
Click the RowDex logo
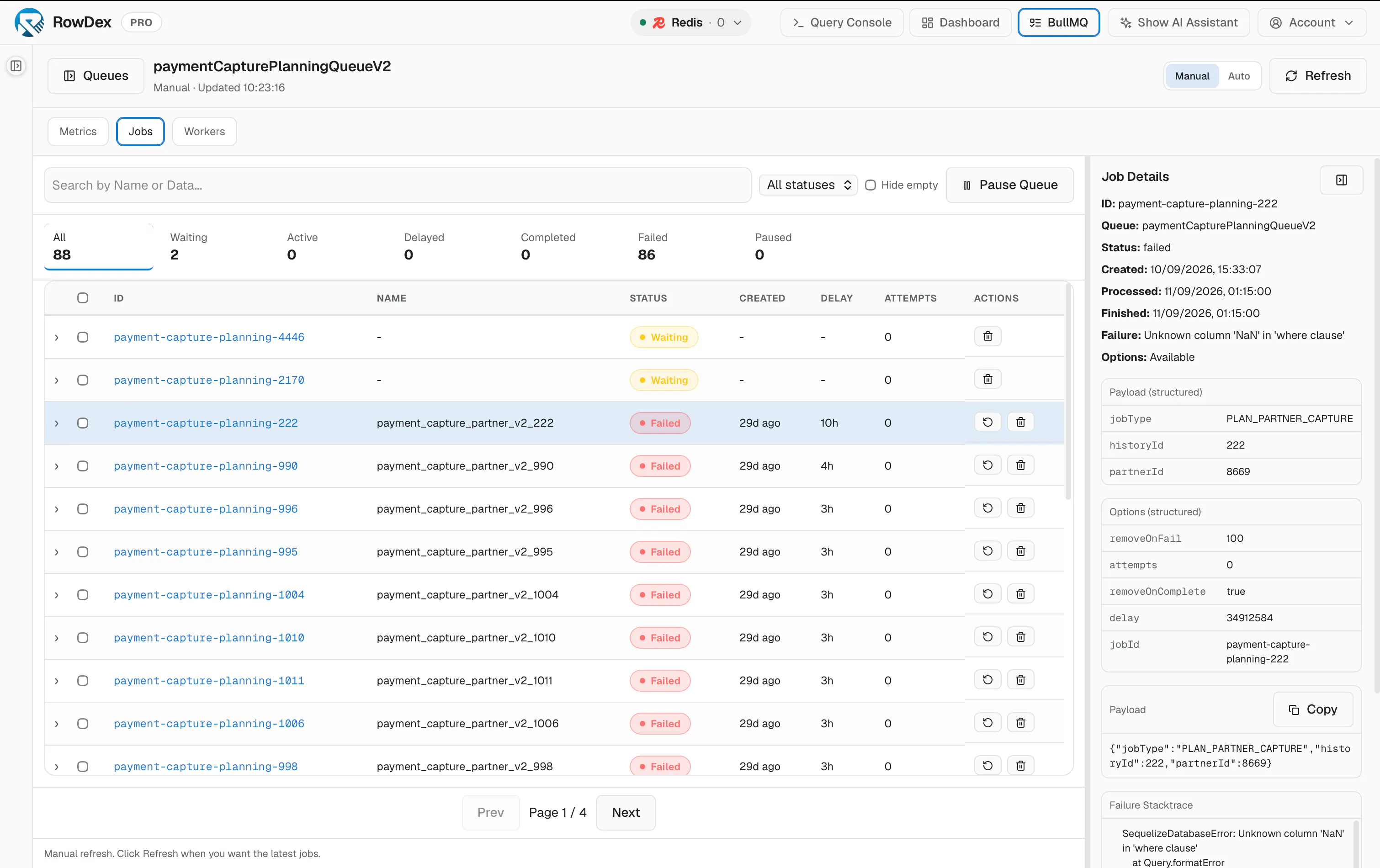(x=29, y=22)
